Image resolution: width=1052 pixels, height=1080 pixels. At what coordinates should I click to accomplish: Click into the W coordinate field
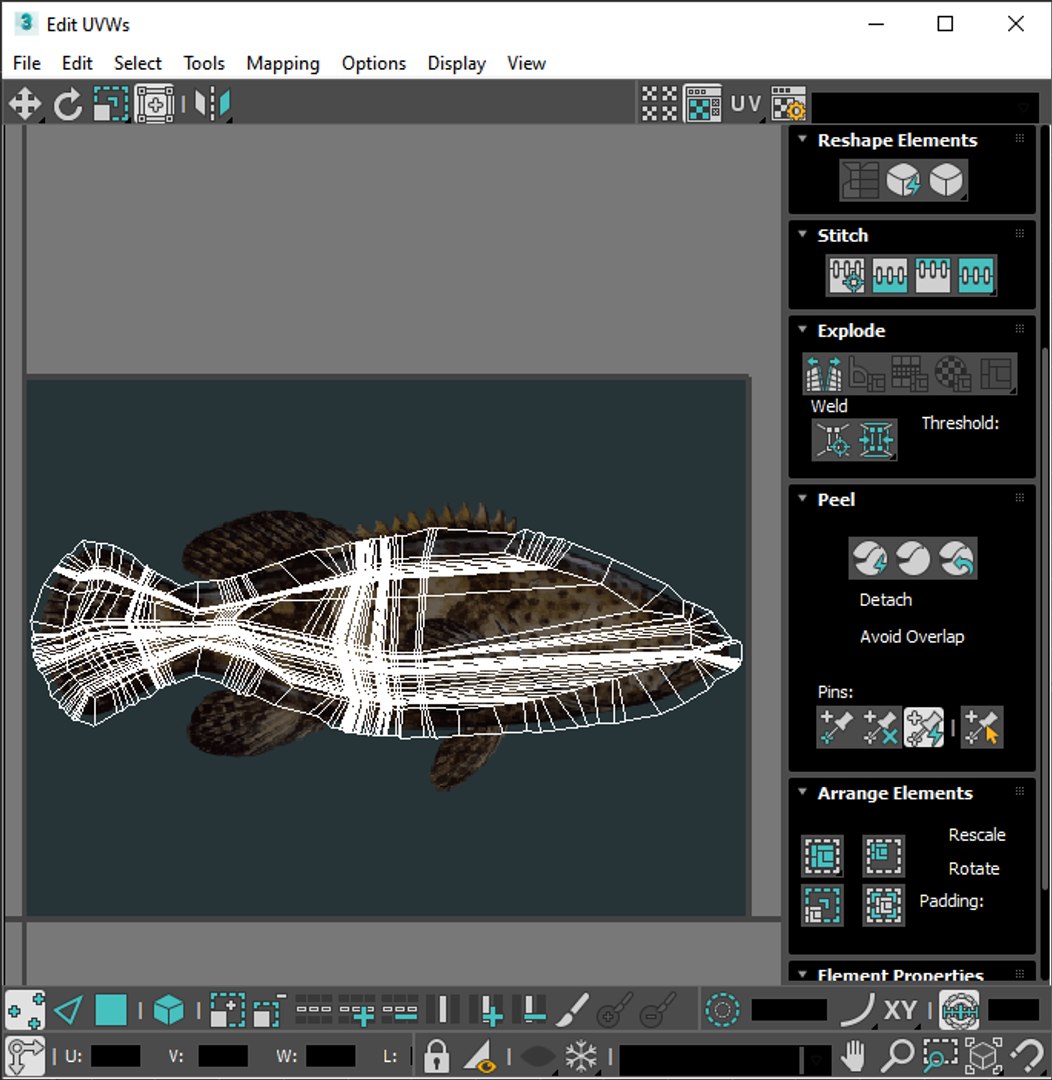point(331,1056)
